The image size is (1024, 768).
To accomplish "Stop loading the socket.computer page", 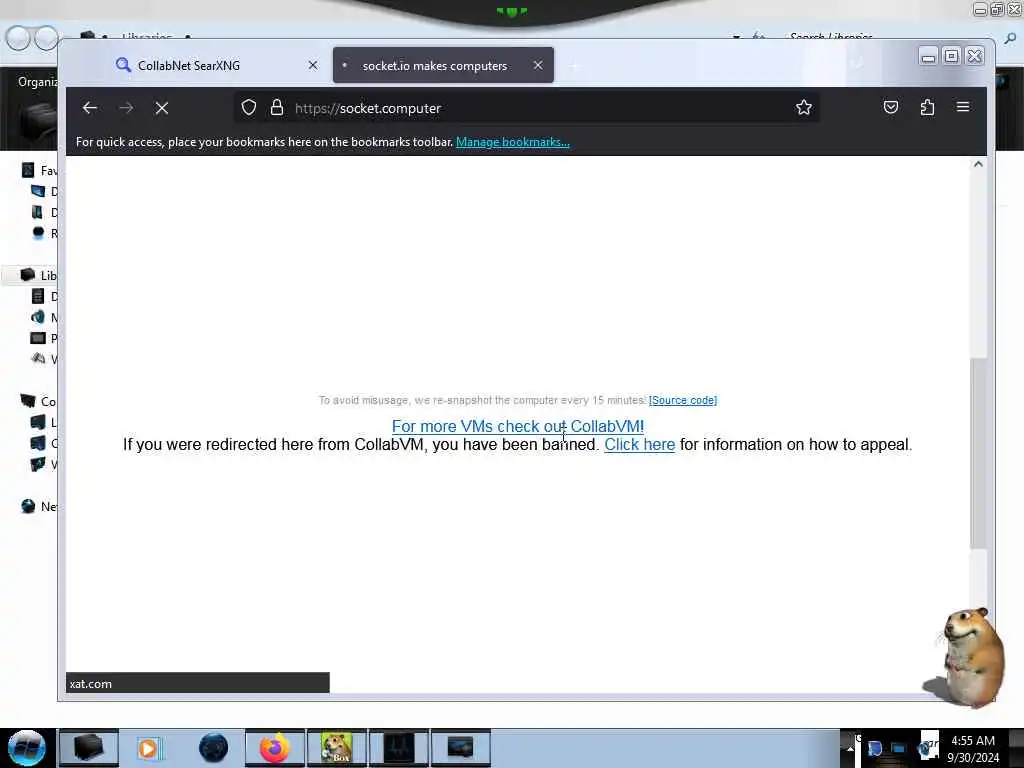I will 162,108.
